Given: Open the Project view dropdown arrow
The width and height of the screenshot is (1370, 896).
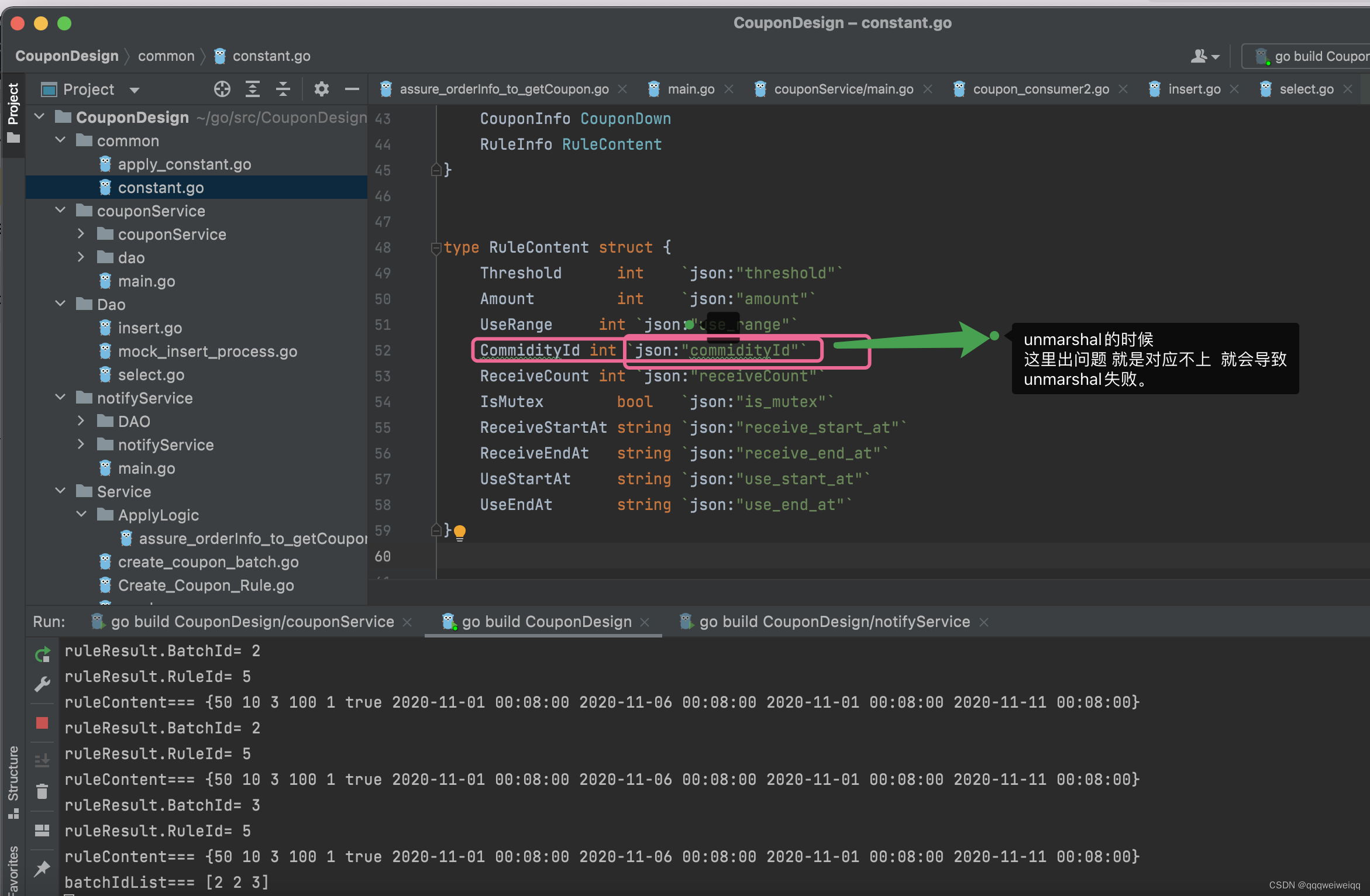Looking at the screenshot, I should click(x=135, y=90).
